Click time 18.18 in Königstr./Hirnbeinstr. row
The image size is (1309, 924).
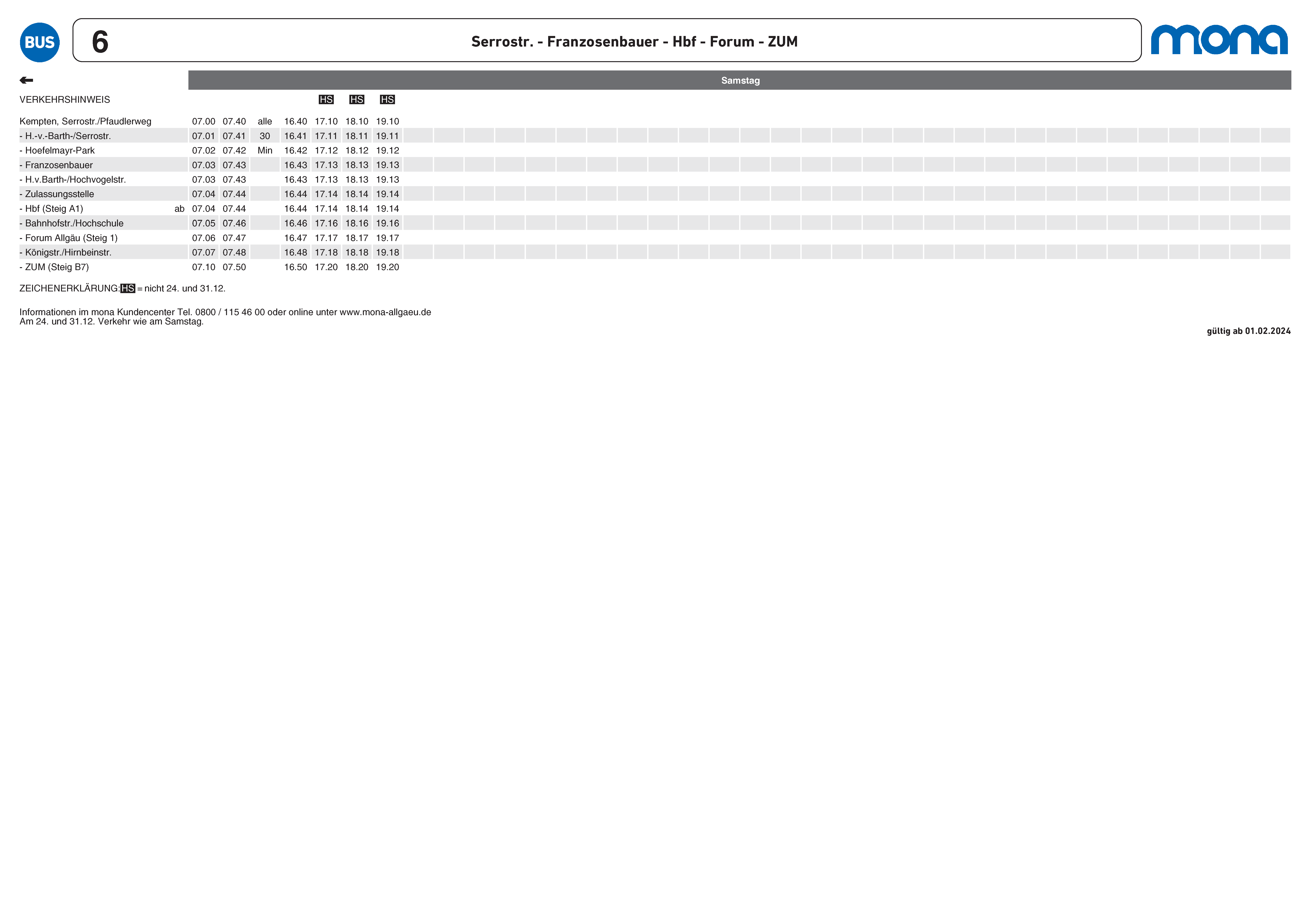[x=357, y=253]
